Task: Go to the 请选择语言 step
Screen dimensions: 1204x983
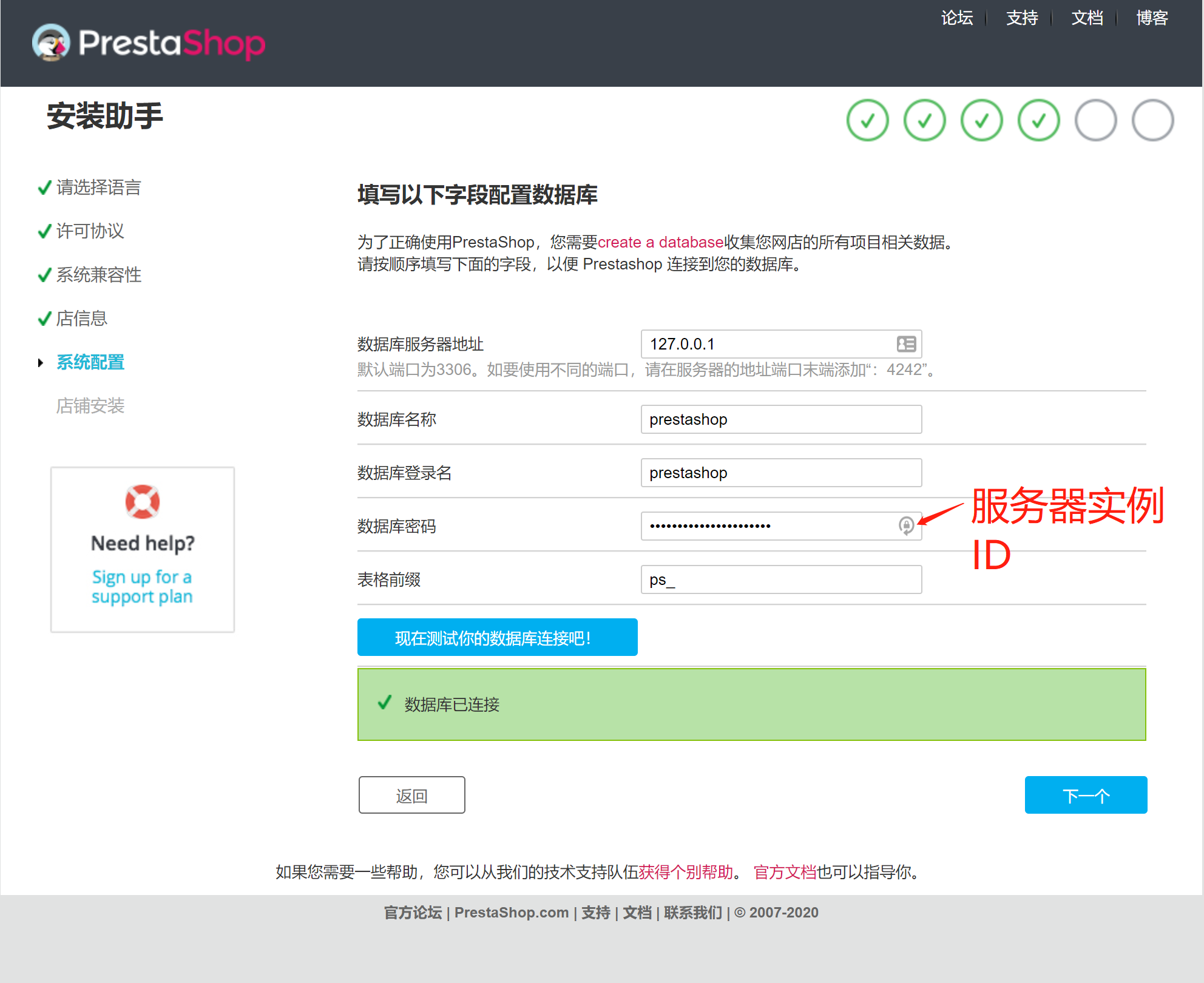Action: pos(98,187)
